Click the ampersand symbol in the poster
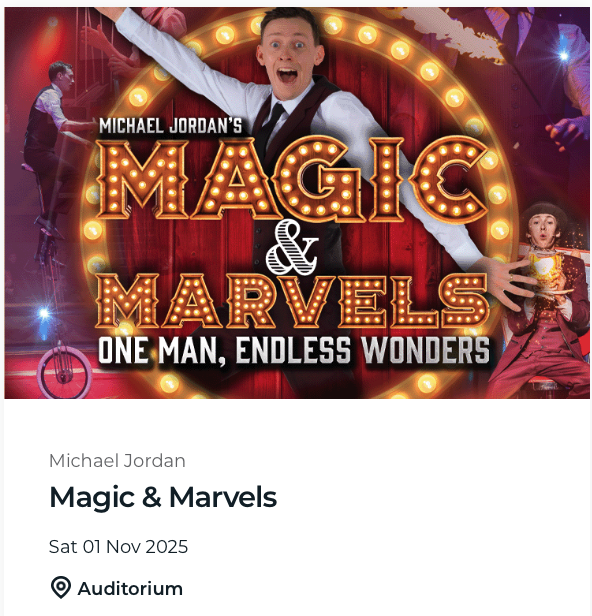592x616 pixels. tap(292, 247)
